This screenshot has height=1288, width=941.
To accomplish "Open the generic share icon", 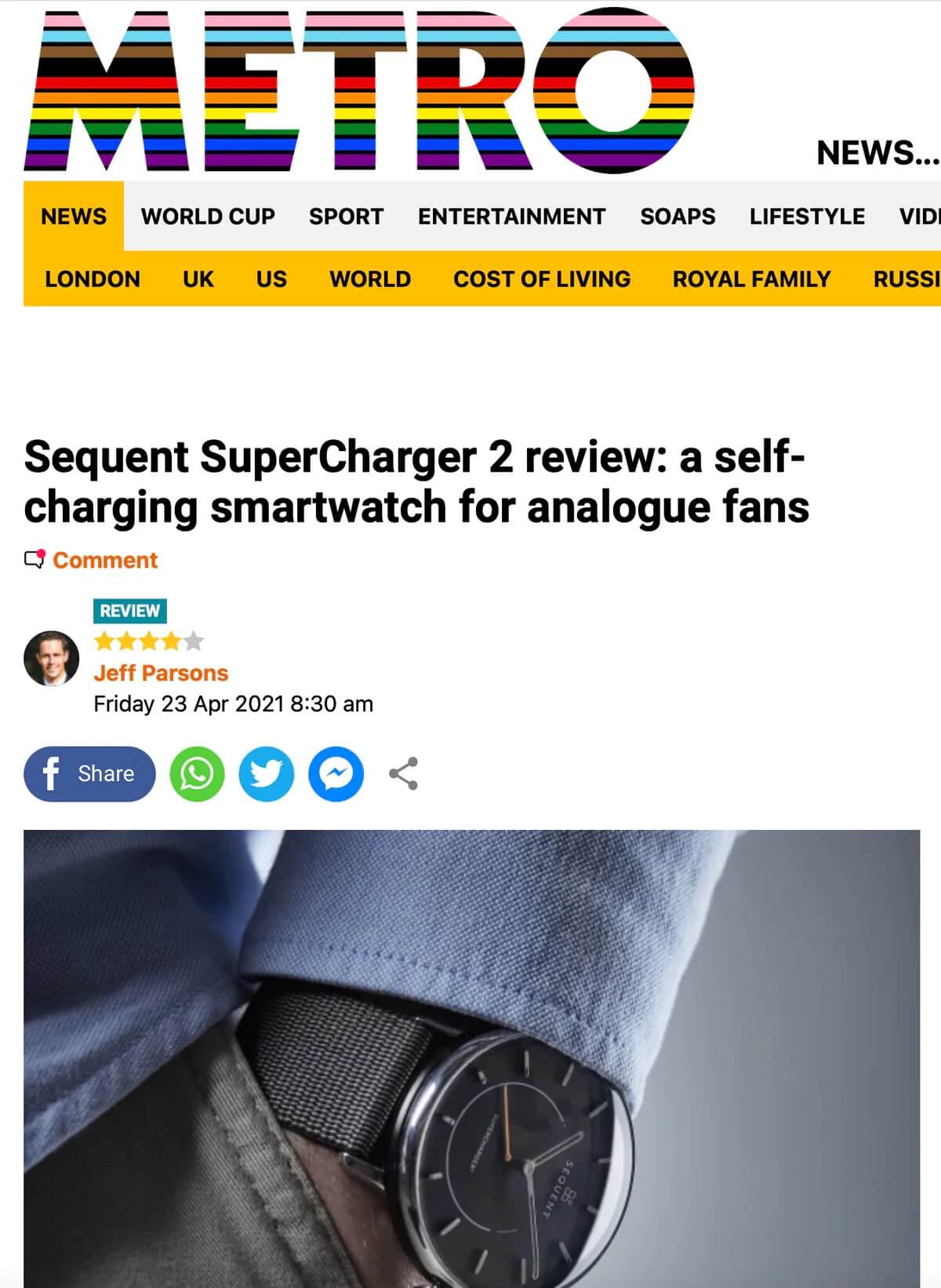I will coord(403,774).
